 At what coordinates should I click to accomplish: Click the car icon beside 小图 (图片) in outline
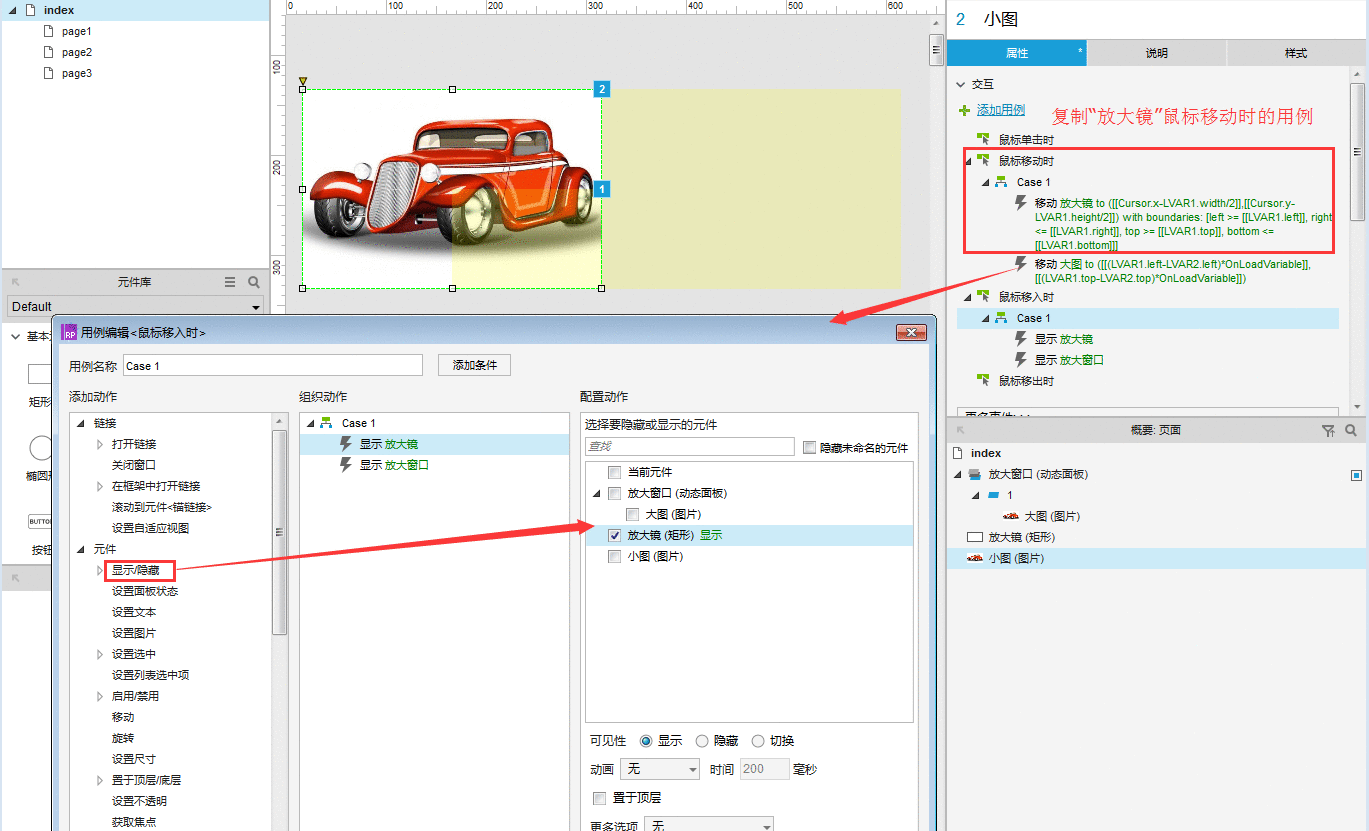coord(975,558)
